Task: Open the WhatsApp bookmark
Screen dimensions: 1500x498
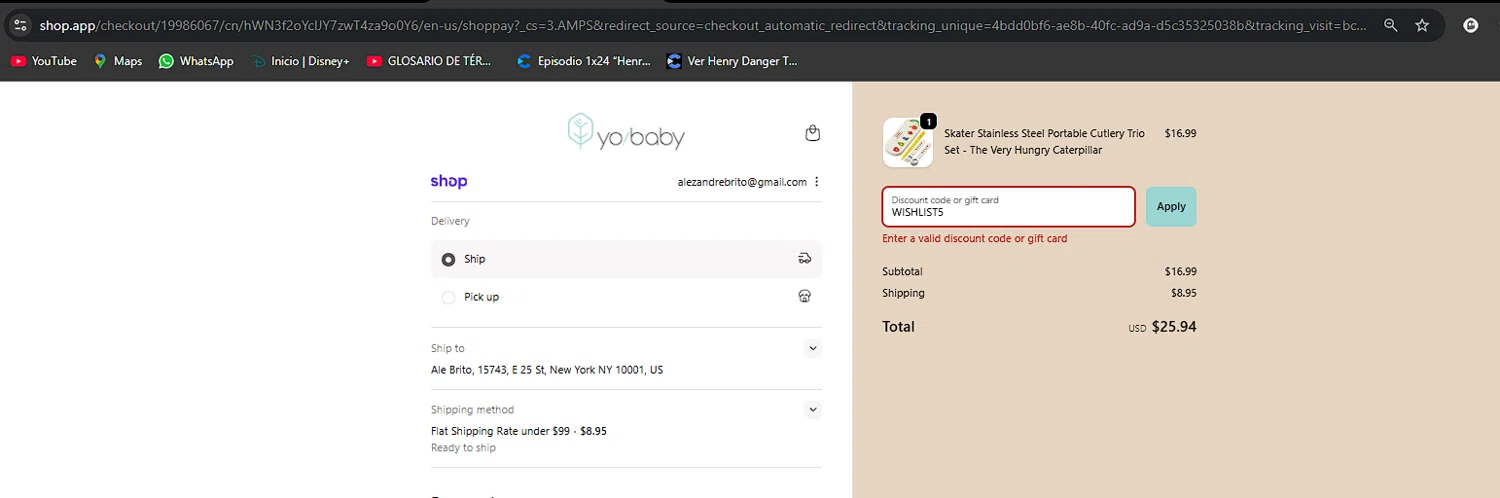Action: [196, 61]
